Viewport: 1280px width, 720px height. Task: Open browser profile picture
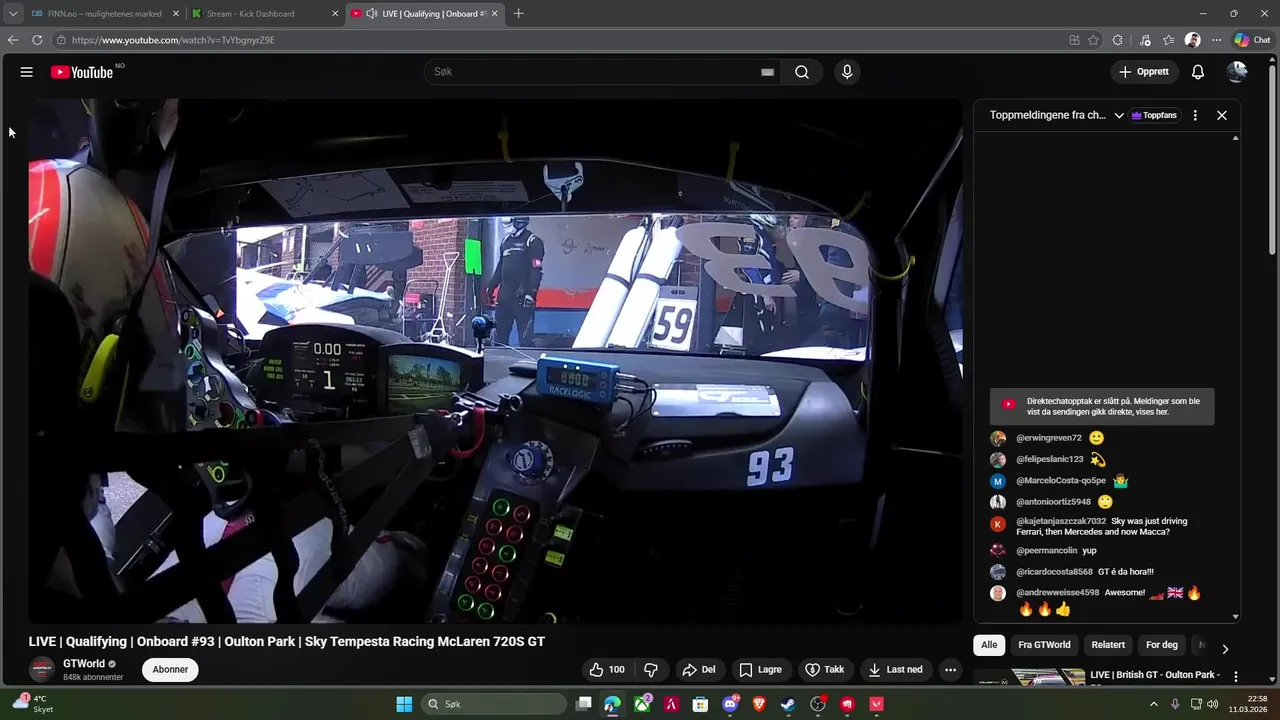1192,40
